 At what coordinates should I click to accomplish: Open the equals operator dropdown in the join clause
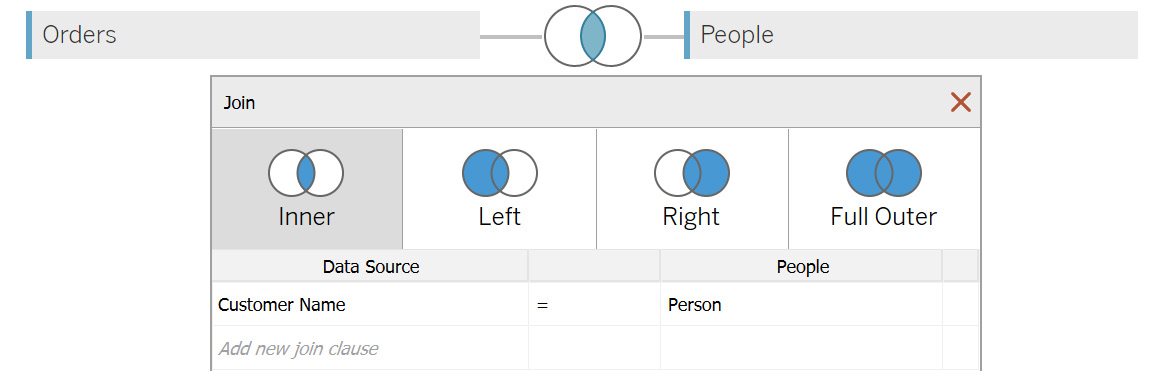coord(594,304)
